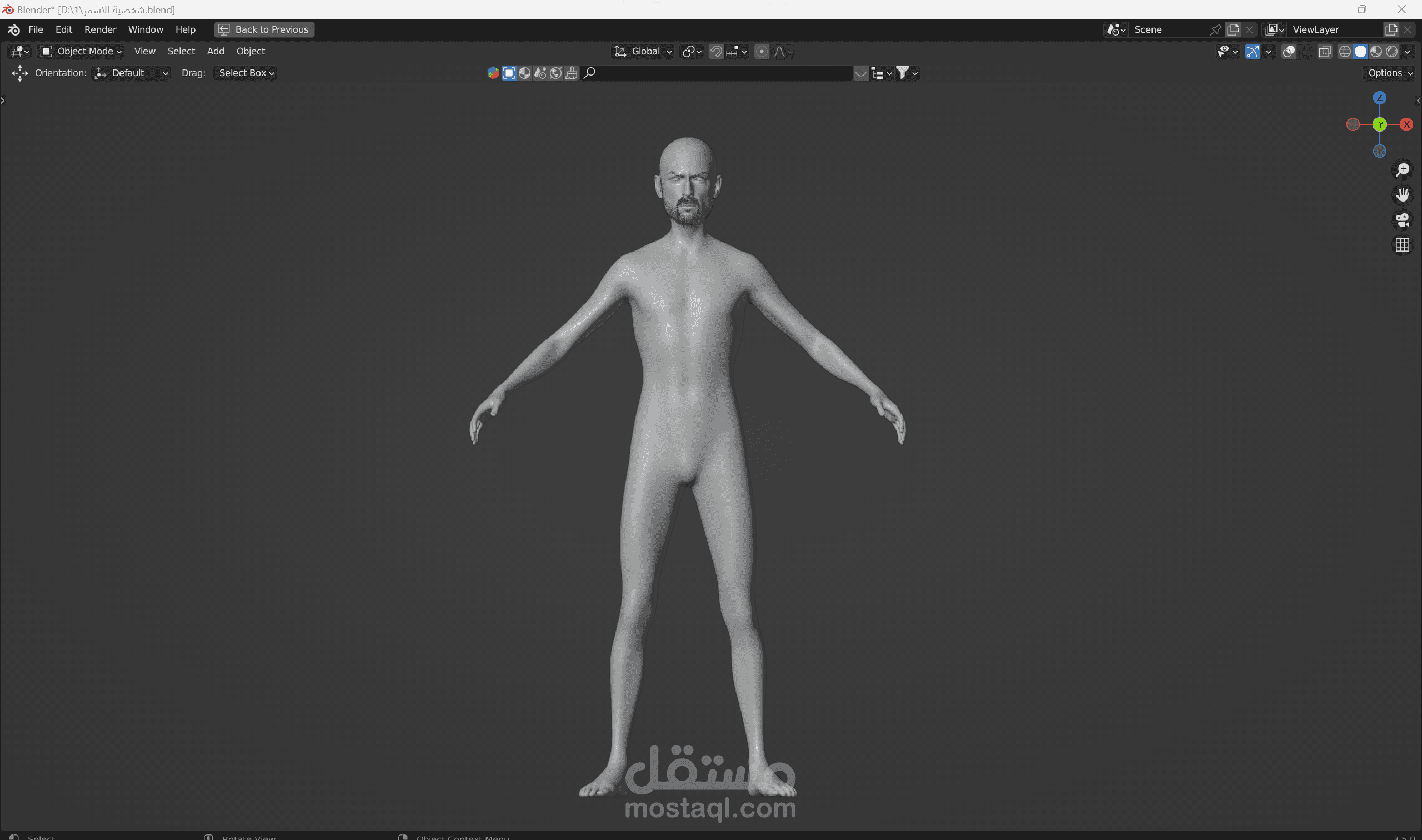Viewport: 1422px width, 840px height.
Task: Toggle camera view with camera icon
Action: coord(1402,220)
